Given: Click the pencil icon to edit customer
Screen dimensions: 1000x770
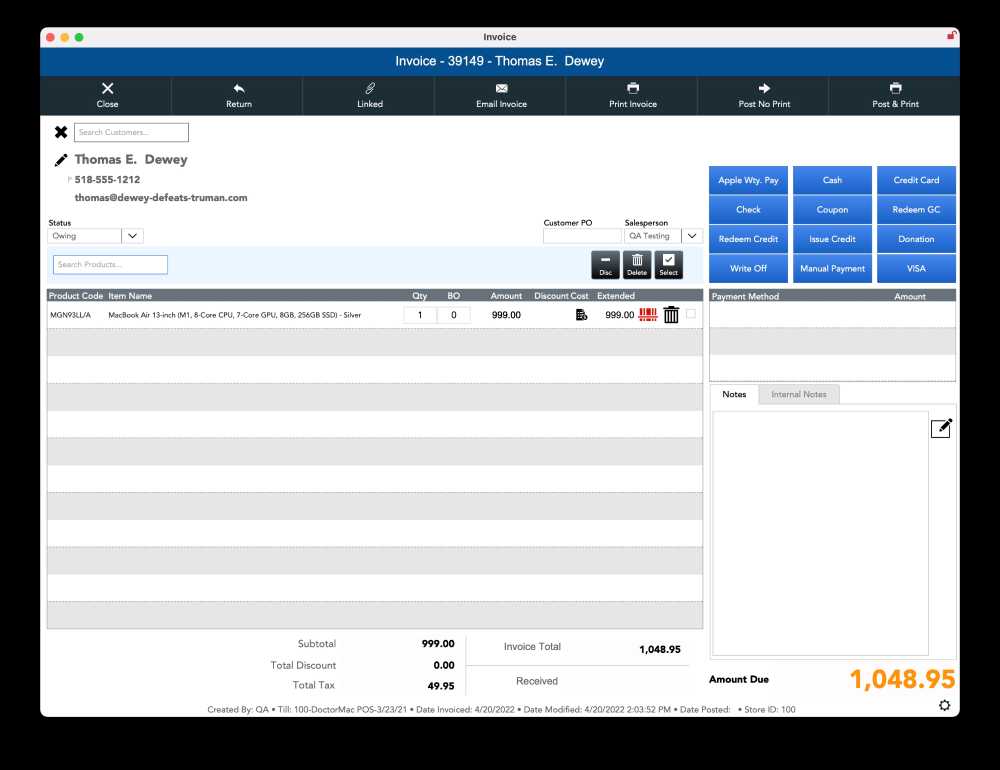Looking at the screenshot, I should click(x=61, y=160).
